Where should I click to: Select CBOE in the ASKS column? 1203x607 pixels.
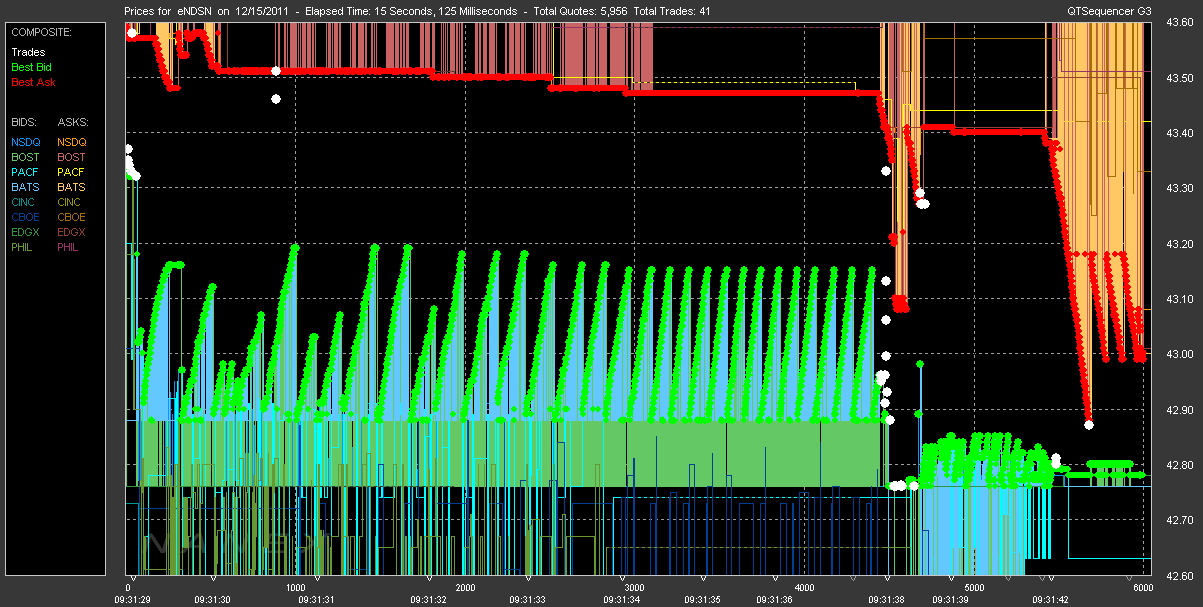pos(72,217)
